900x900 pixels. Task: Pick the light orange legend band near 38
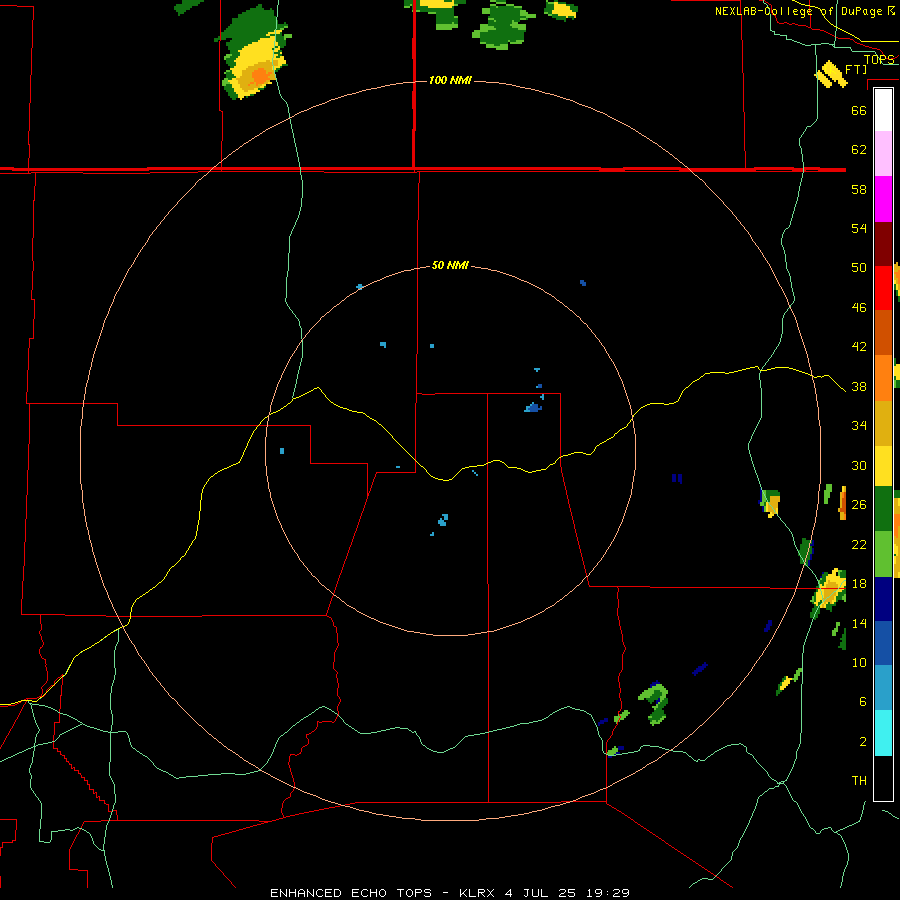point(883,378)
